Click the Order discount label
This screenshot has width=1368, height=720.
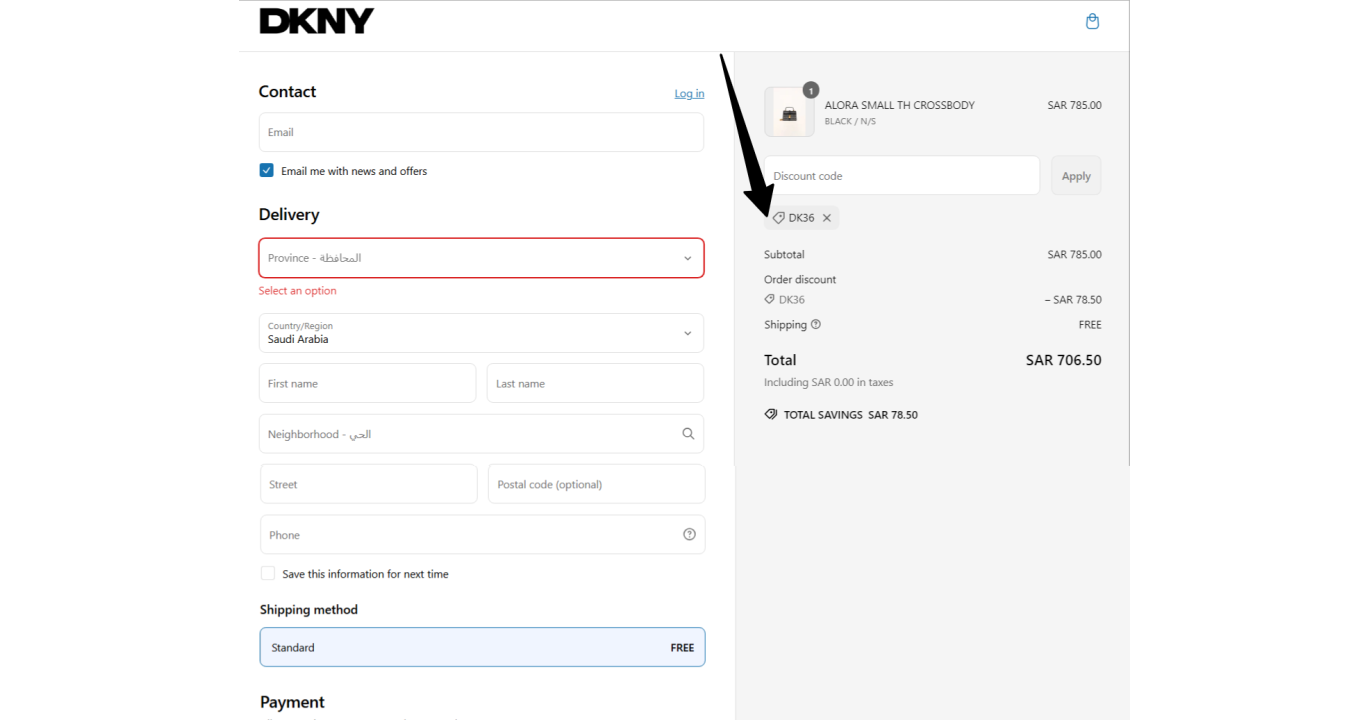[x=800, y=280]
